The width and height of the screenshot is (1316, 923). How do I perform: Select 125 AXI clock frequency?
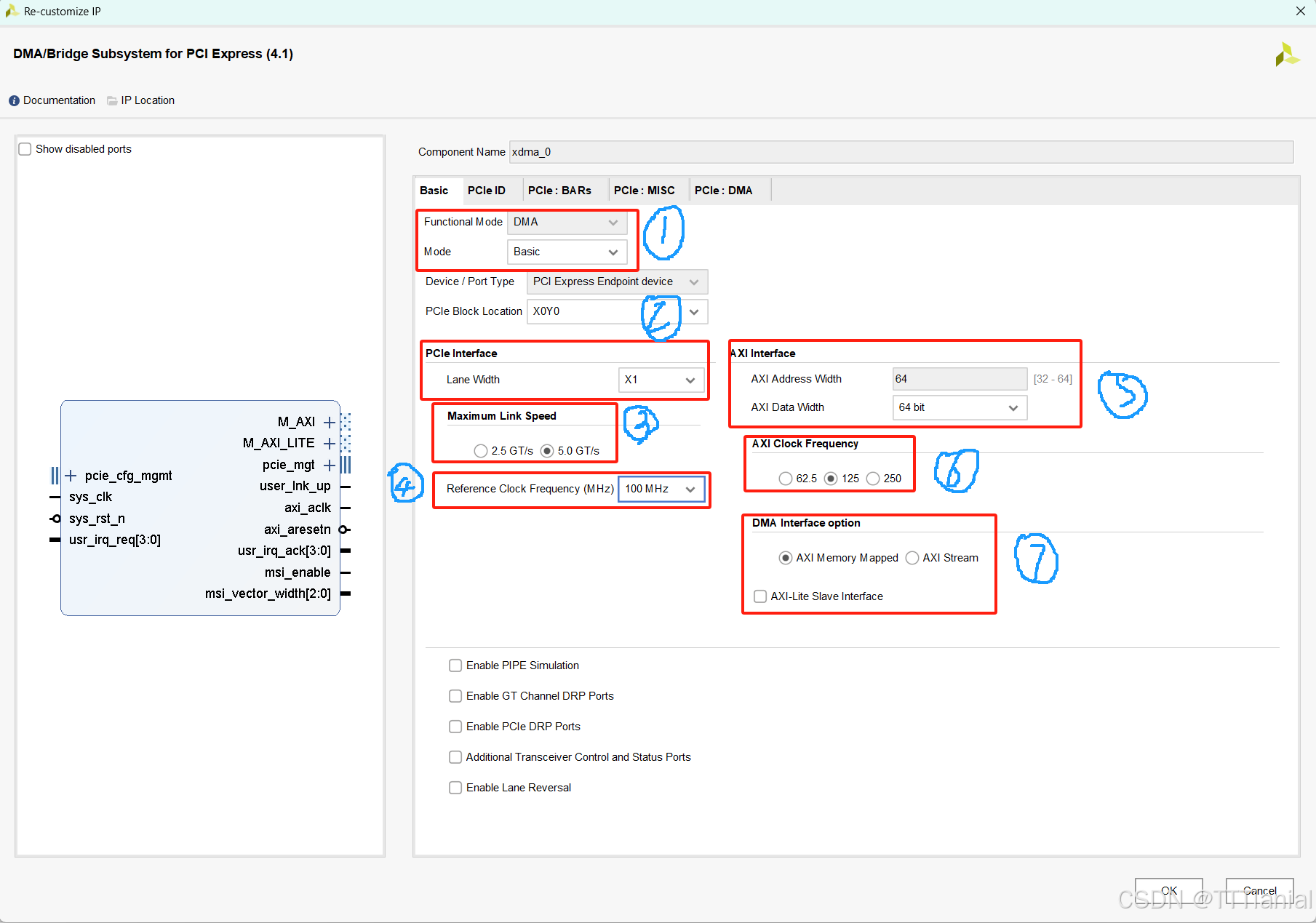[831, 479]
